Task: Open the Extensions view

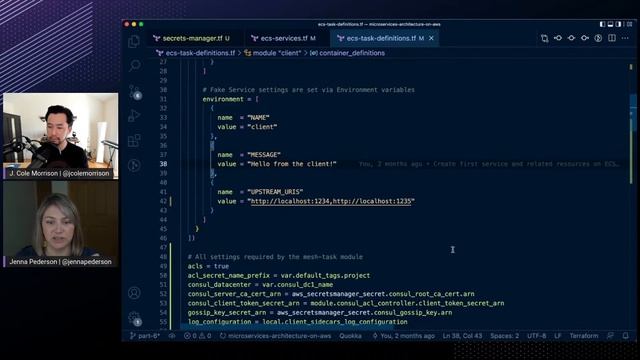Action: pyautogui.click(x=134, y=140)
